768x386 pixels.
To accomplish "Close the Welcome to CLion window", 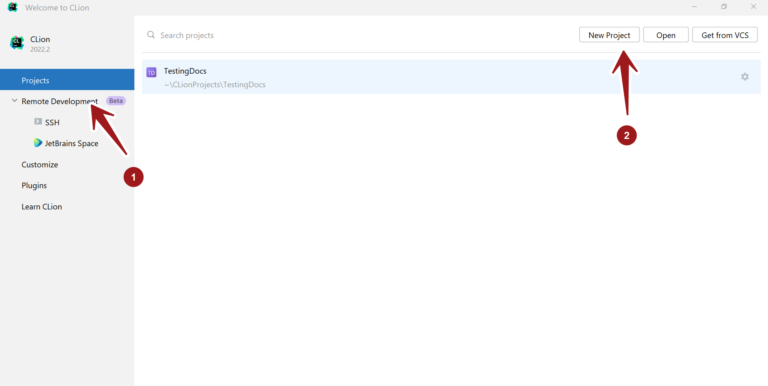I will 753,7.
